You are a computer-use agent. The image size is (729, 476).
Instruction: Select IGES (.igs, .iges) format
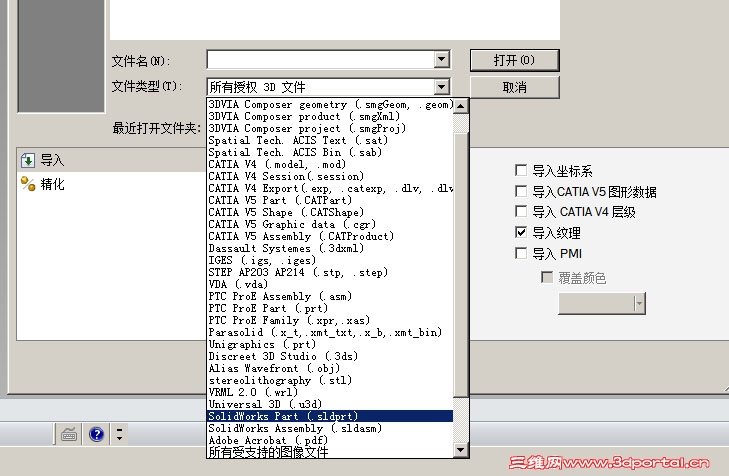tap(330, 260)
